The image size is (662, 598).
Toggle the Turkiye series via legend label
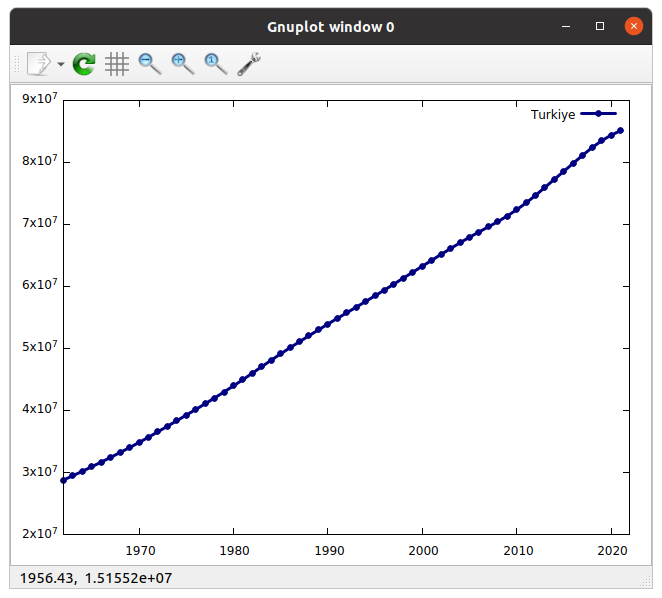552,115
